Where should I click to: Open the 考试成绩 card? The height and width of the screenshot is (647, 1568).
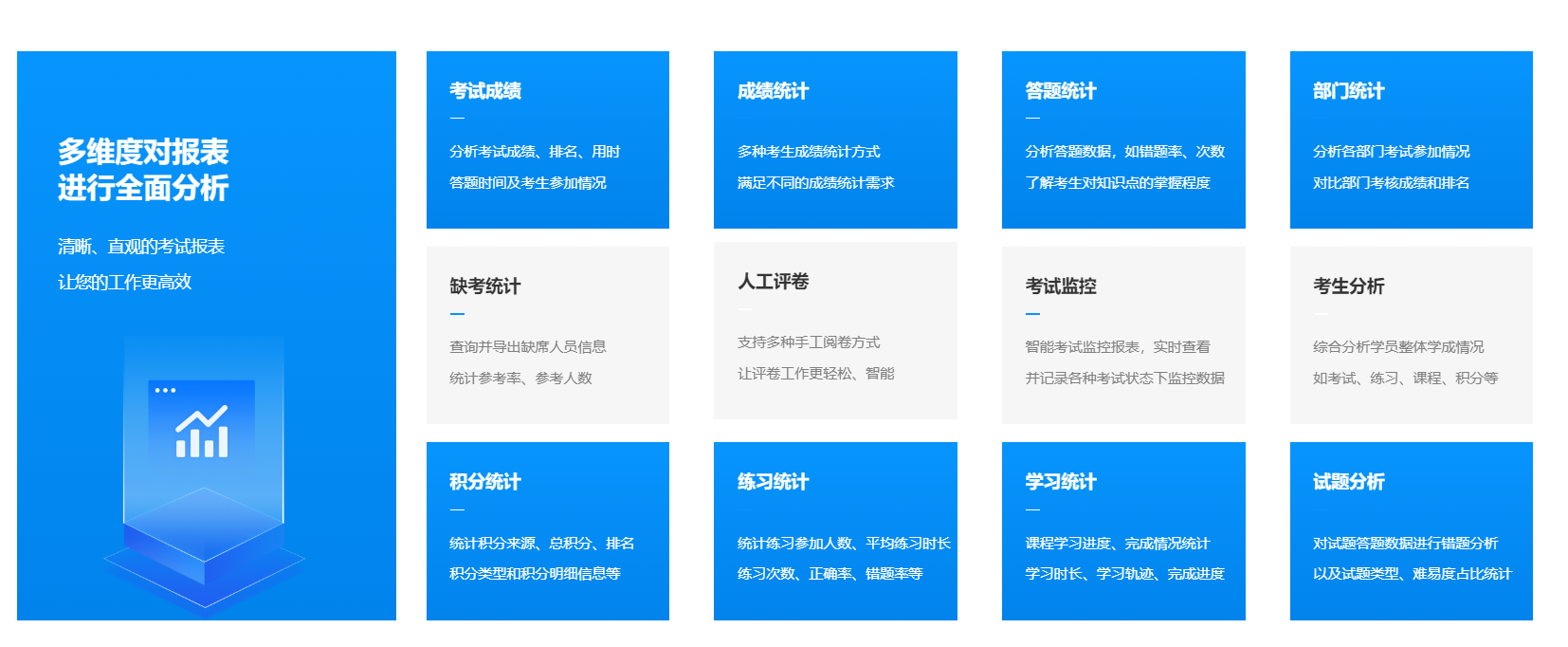coord(547,139)
